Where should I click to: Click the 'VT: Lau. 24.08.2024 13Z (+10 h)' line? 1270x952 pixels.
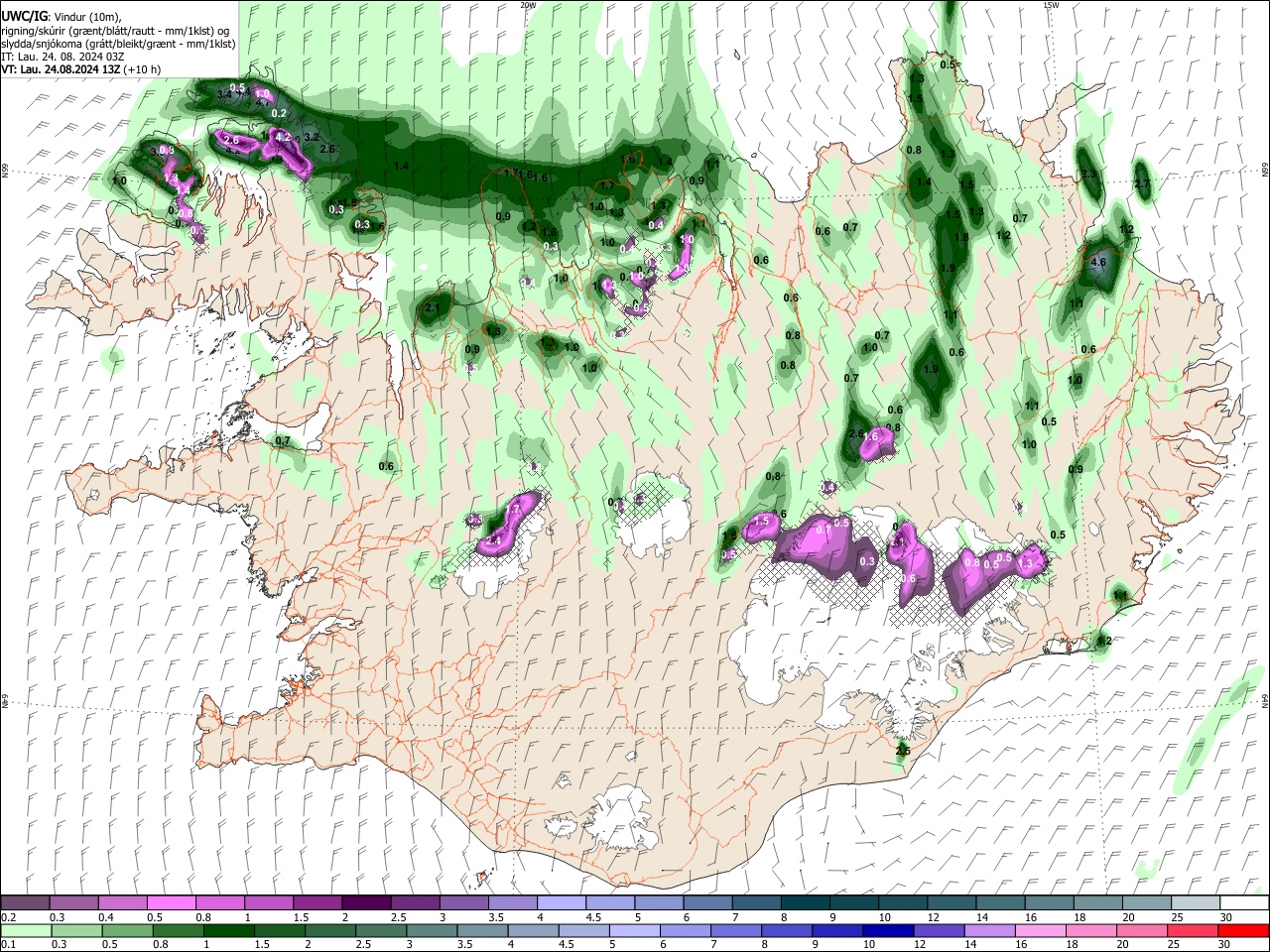coord(81,69)
